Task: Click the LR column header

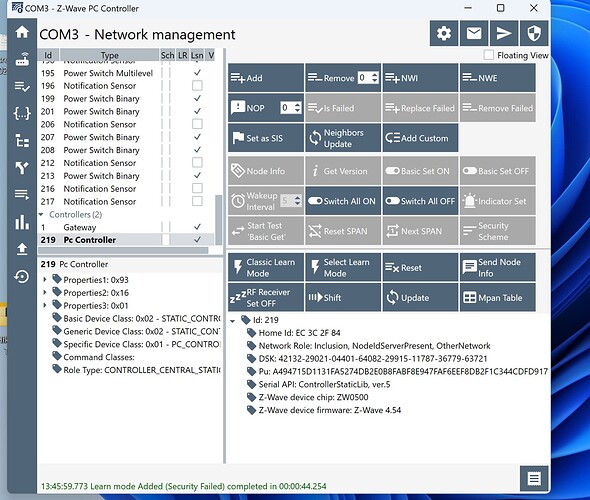Action: point(182,55)
